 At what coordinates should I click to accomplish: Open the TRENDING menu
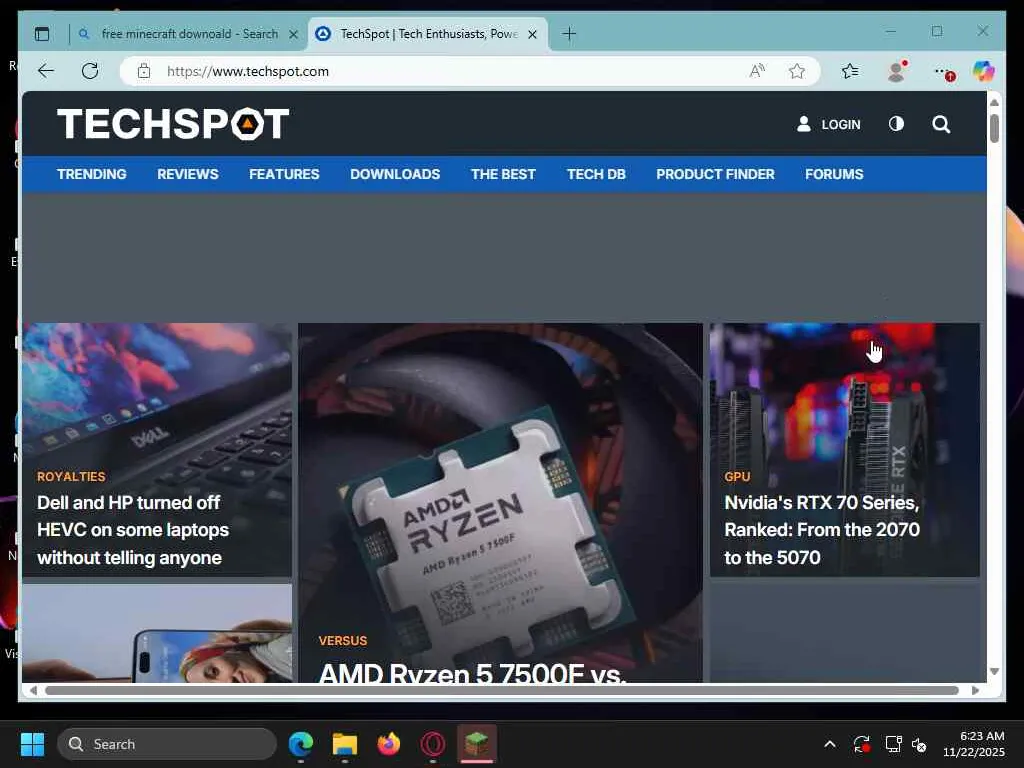pyautogui.click(x=91, y=174)
